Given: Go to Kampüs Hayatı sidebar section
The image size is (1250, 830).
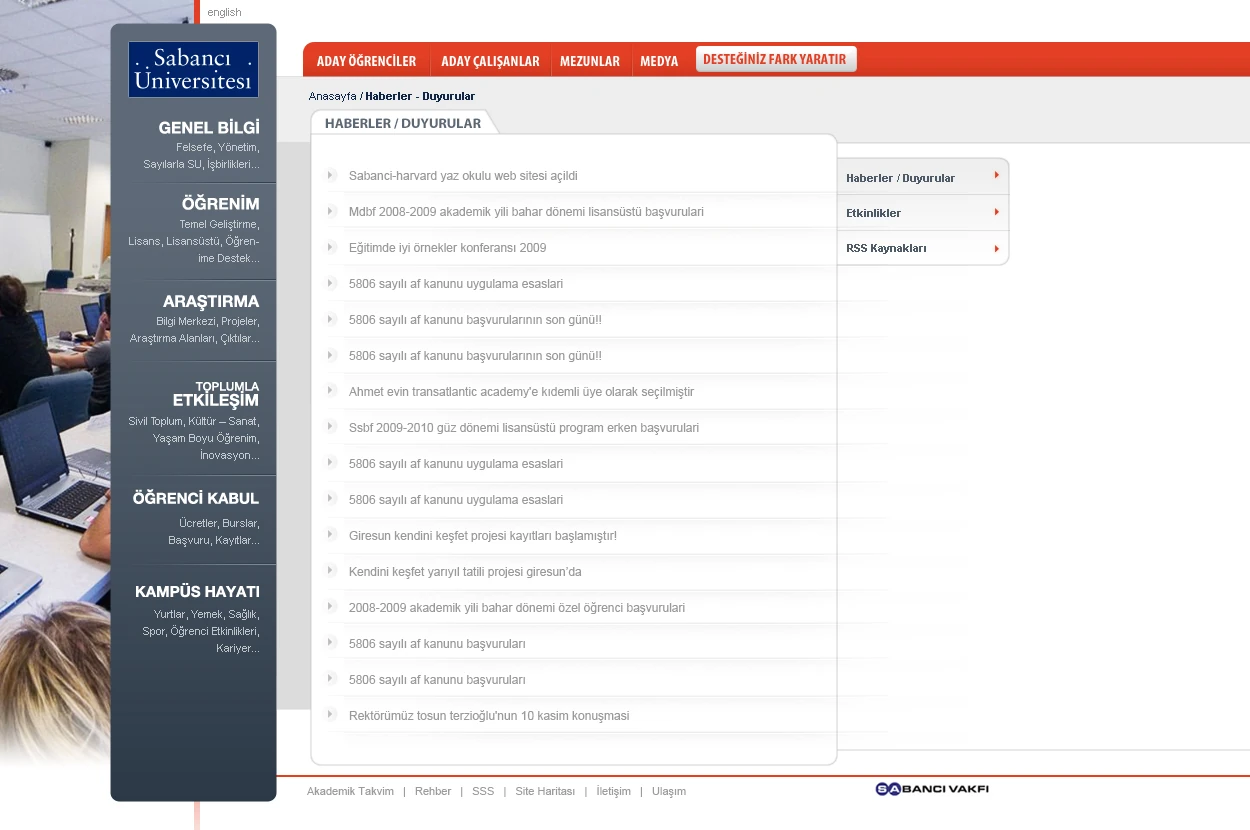Looking at the screenshot, I should click(x=198, y=591).
